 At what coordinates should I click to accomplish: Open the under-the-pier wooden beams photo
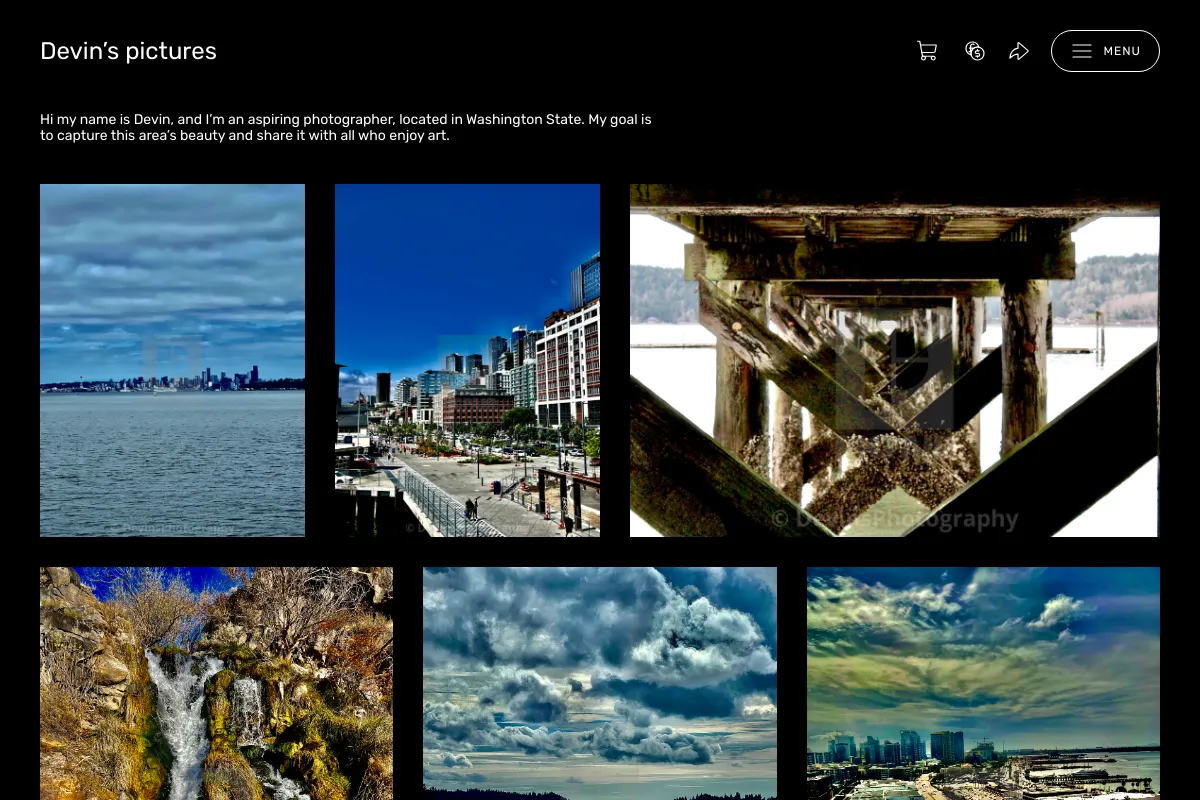[x=895, y=360]
